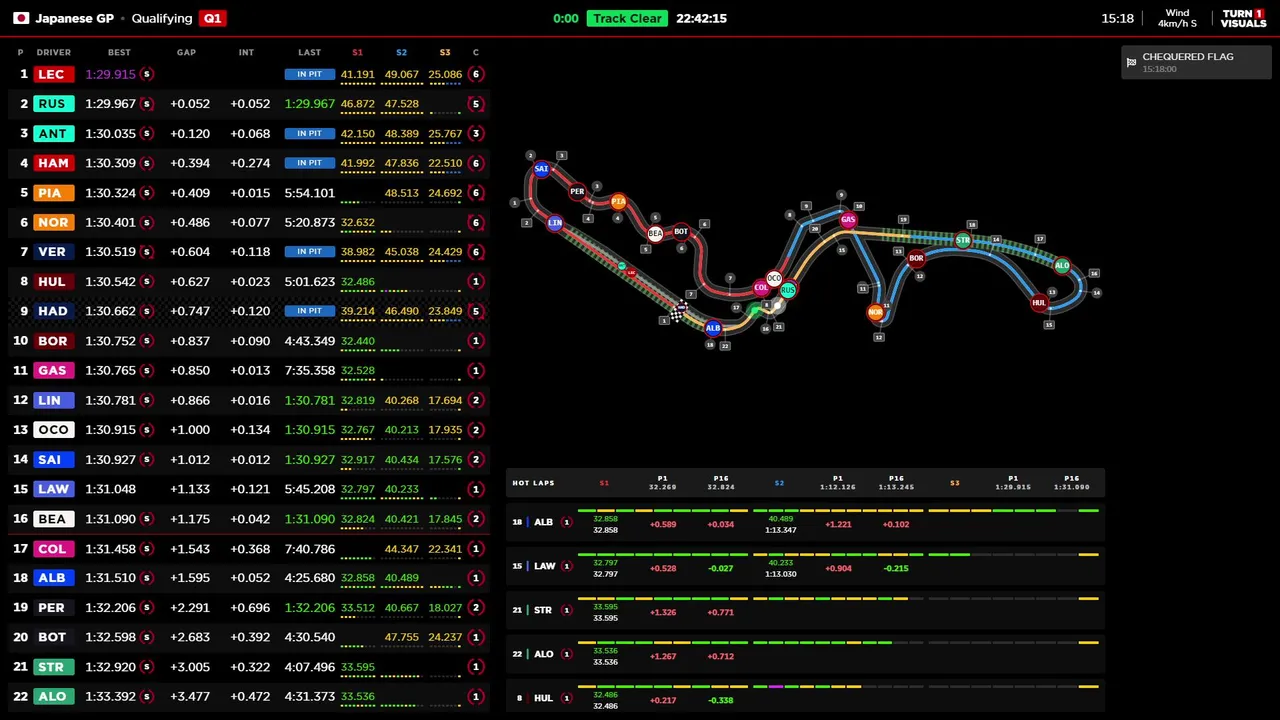This screenshot has height=720, width=1280.
Task: Click the 15:18 local time display
Action: pyautogui.click(x=1117, y=18)
